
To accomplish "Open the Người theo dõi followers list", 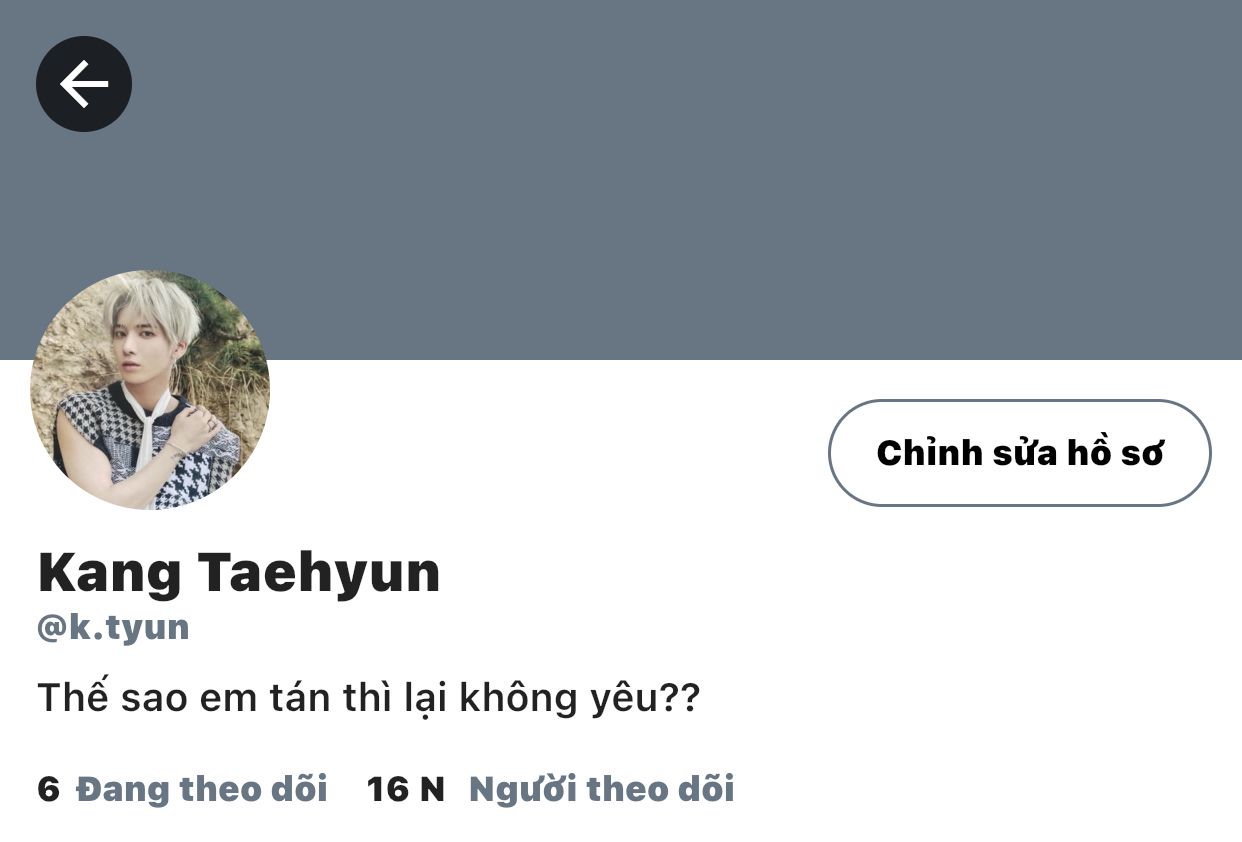I will [x=602, y=789].
